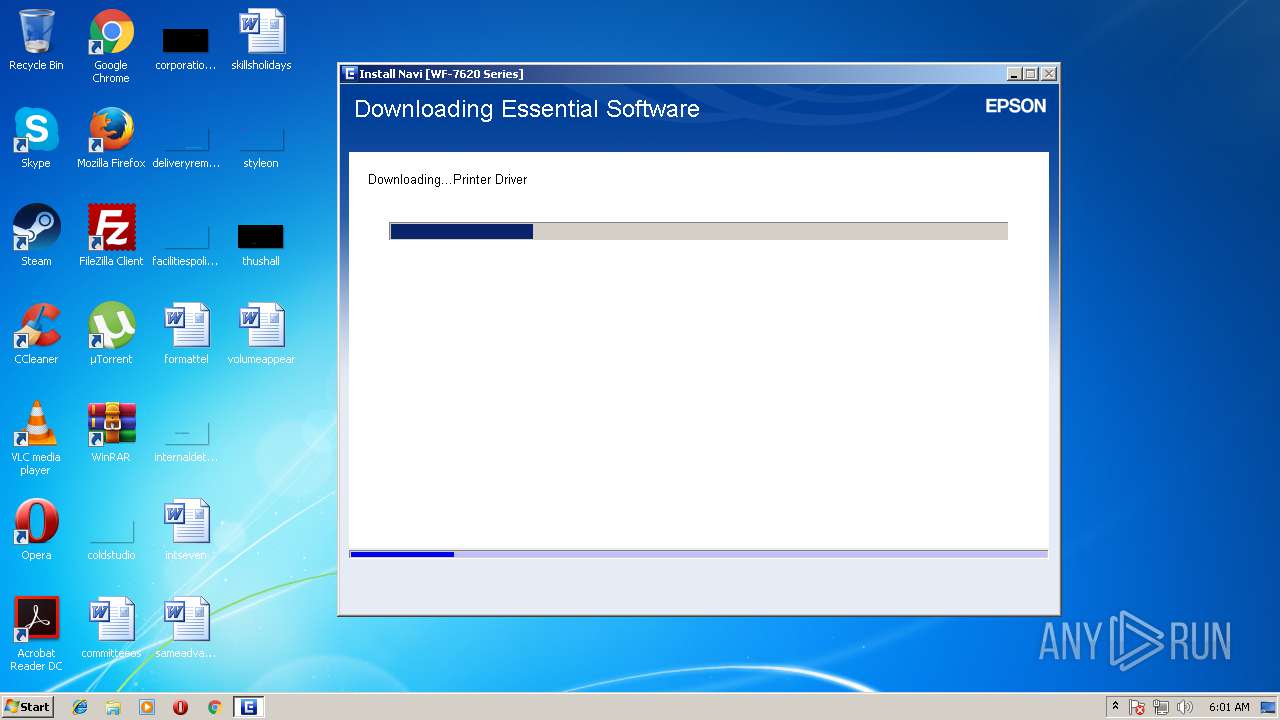
Task: Click the Install Navi window title bar
Action: click(x=698, y=74)
